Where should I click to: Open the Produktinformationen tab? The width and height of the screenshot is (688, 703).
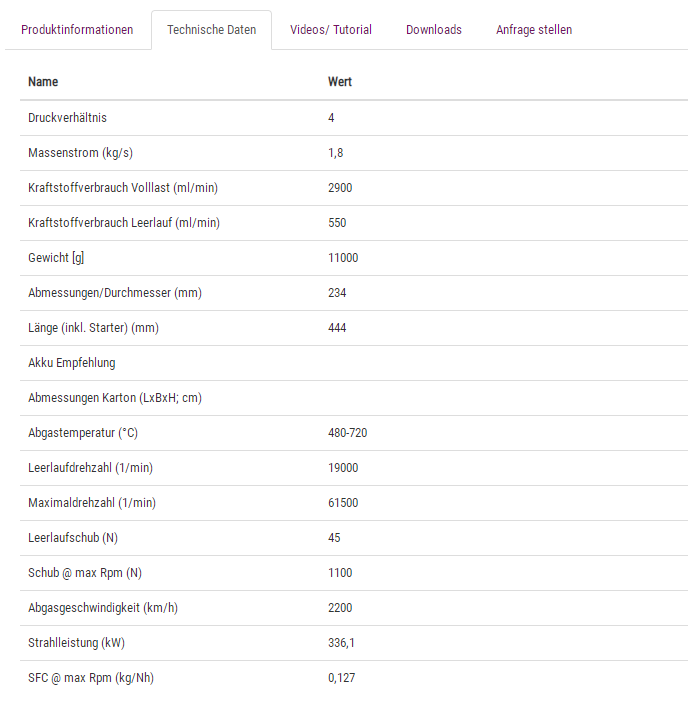click(77, 30)
